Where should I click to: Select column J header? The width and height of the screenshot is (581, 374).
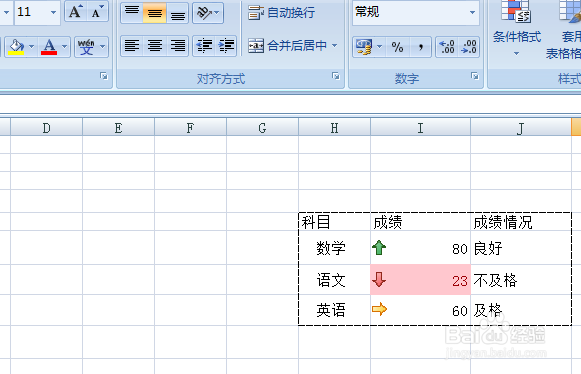(x=521, y=128)
